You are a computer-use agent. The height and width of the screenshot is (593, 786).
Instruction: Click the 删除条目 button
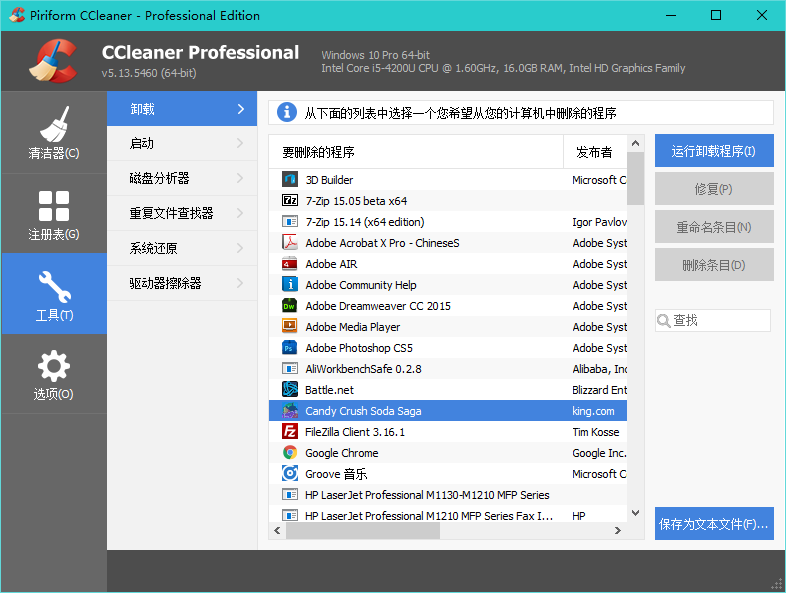tap(714, 265)
